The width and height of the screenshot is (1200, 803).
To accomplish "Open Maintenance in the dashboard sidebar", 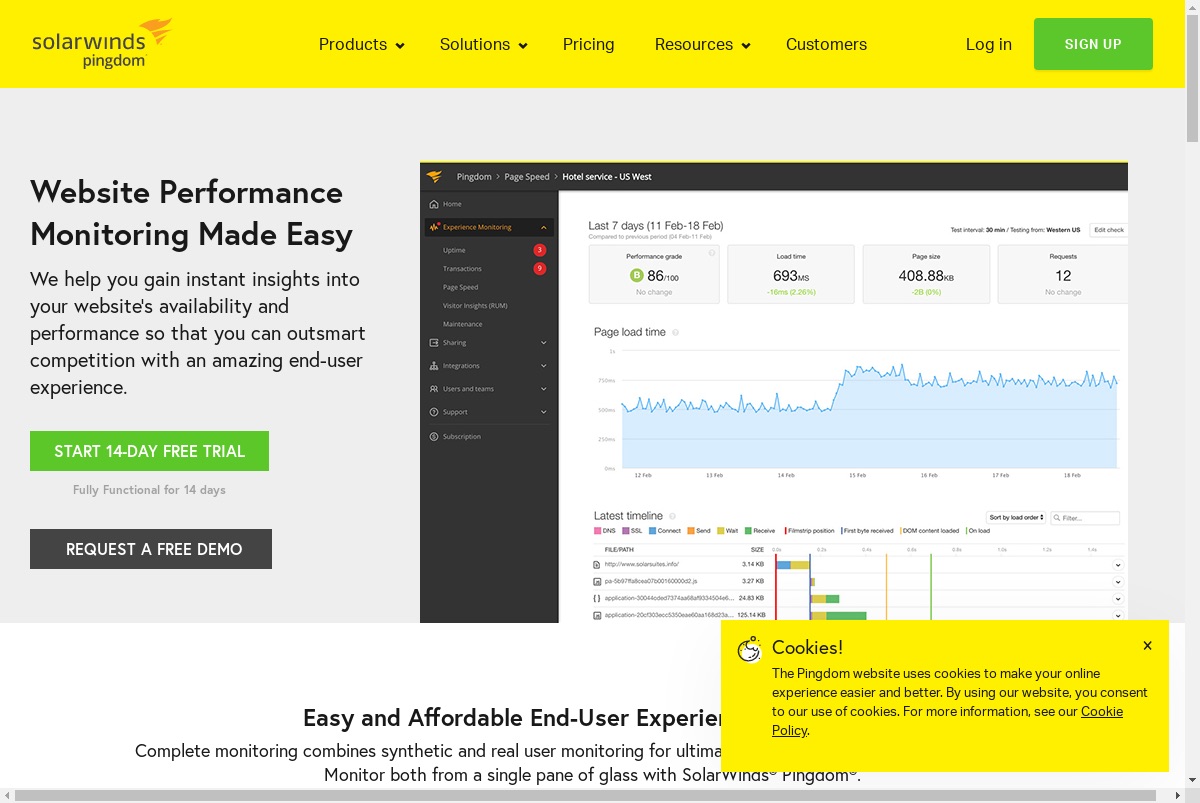I will [x=462, y=324].
